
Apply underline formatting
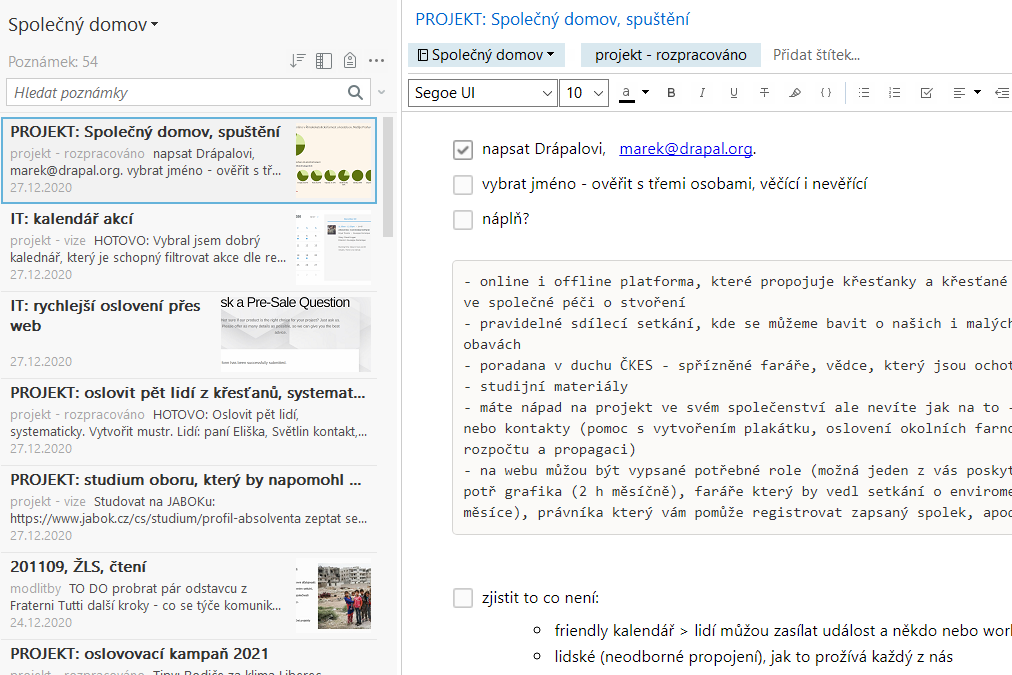coord(733,93)
